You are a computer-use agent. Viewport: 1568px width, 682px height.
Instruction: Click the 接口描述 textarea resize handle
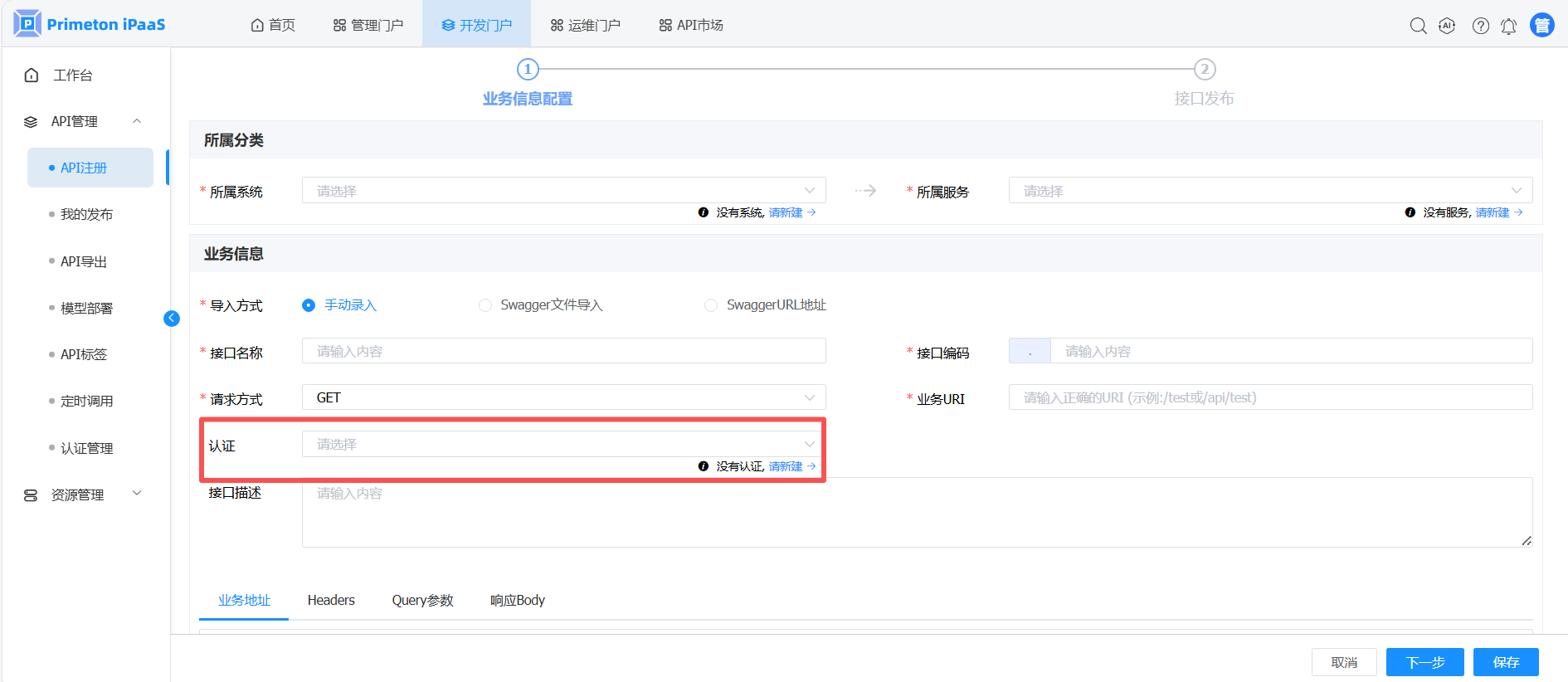point(1527,541)
